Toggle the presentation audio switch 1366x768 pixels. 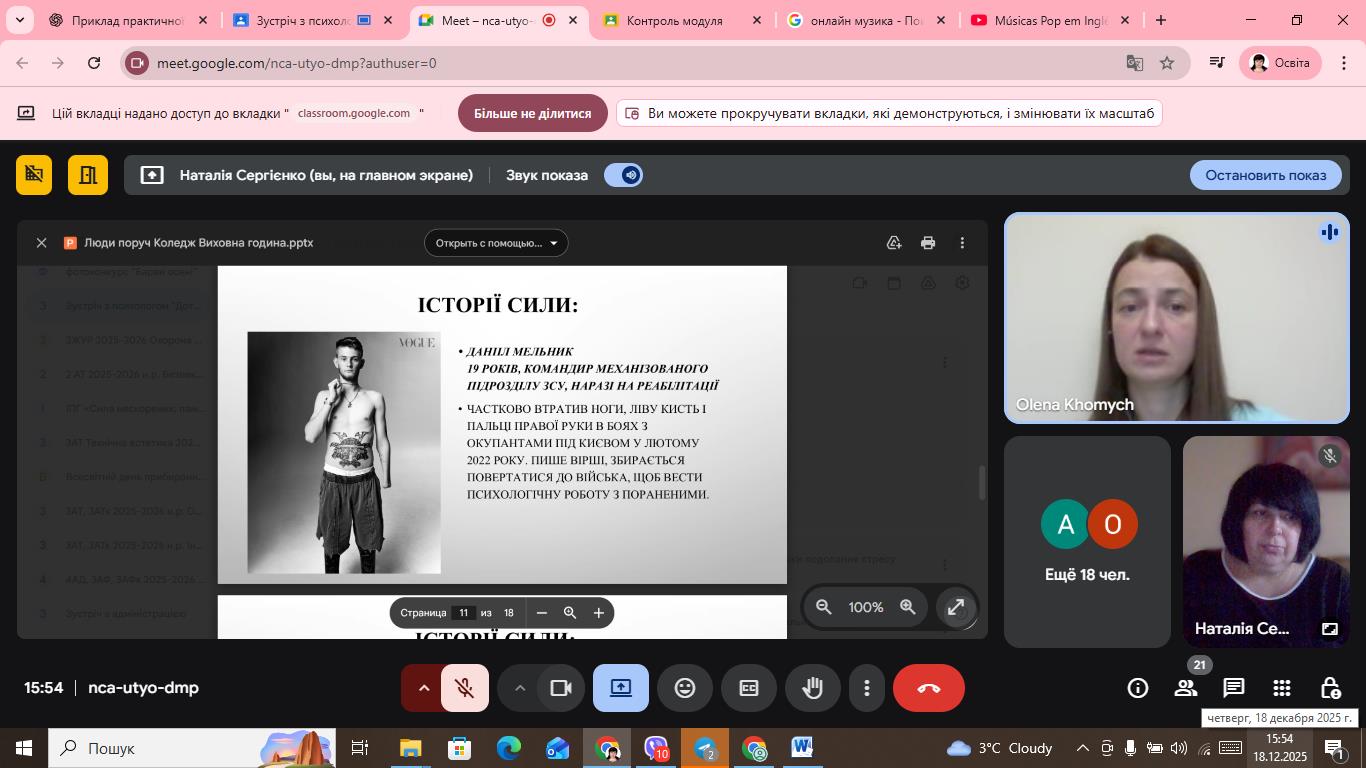pyautogui.click(x=623, y=175)
